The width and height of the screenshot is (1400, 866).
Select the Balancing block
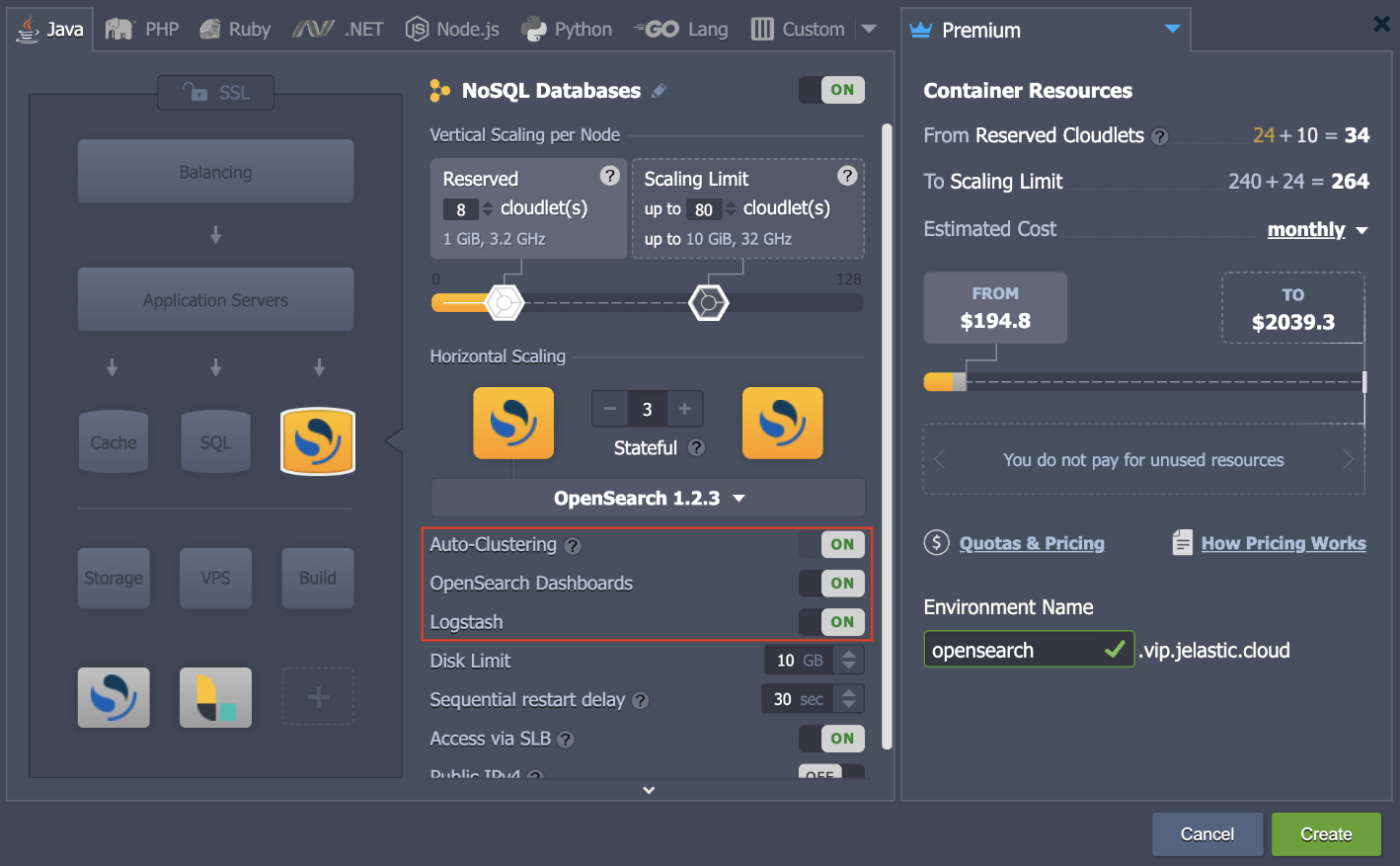(x=215, y=172)
